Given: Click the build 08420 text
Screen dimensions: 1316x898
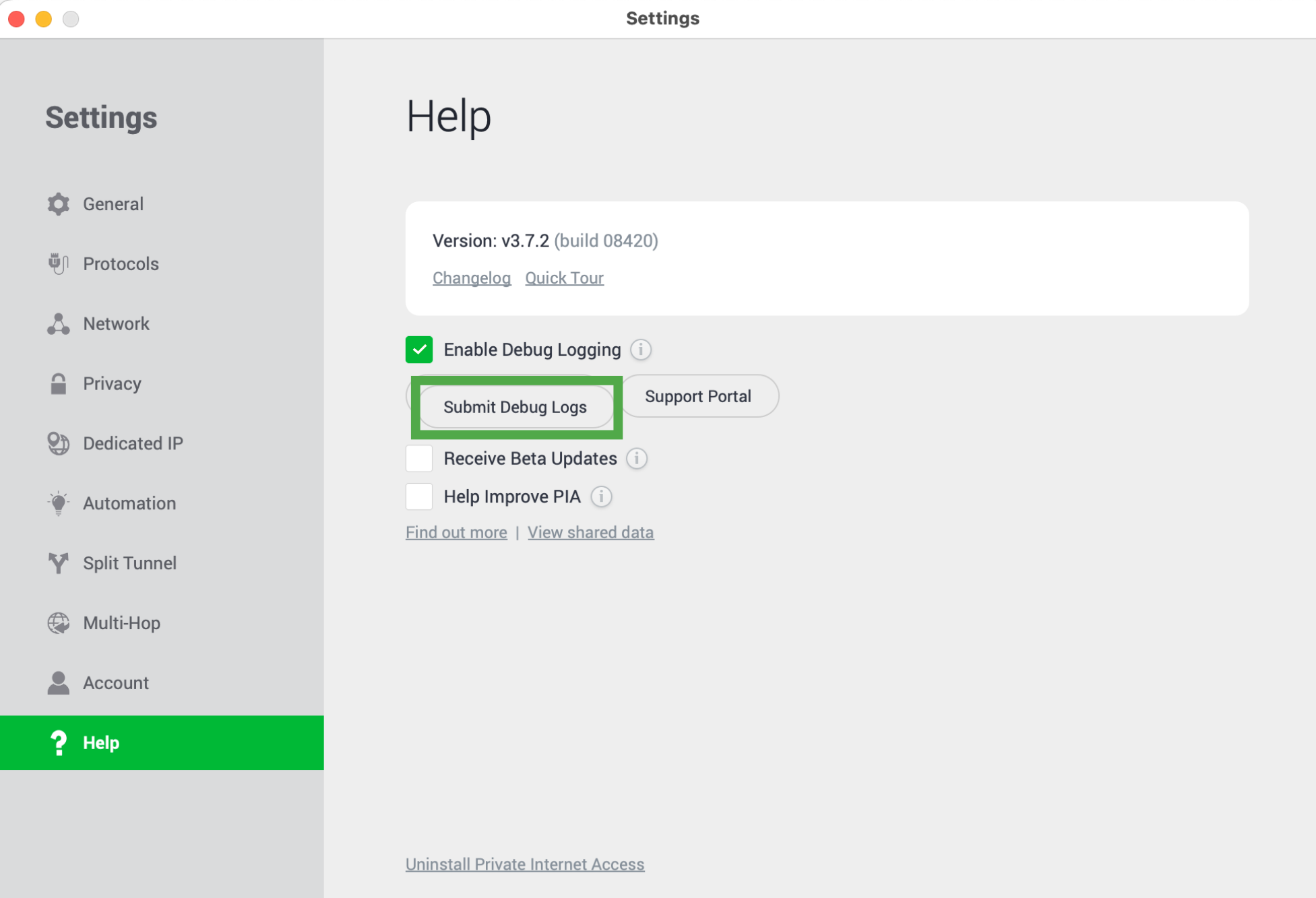Looking at the screenshot, I should [606, 240].
